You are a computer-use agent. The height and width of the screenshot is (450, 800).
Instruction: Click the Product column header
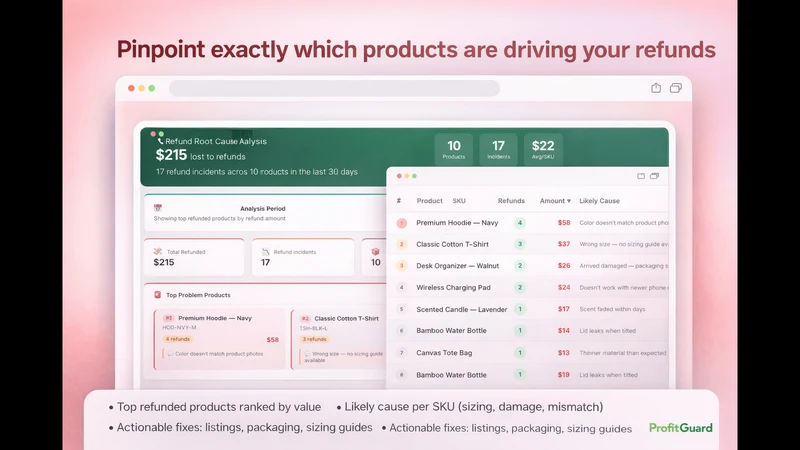(x=430, y=201)
